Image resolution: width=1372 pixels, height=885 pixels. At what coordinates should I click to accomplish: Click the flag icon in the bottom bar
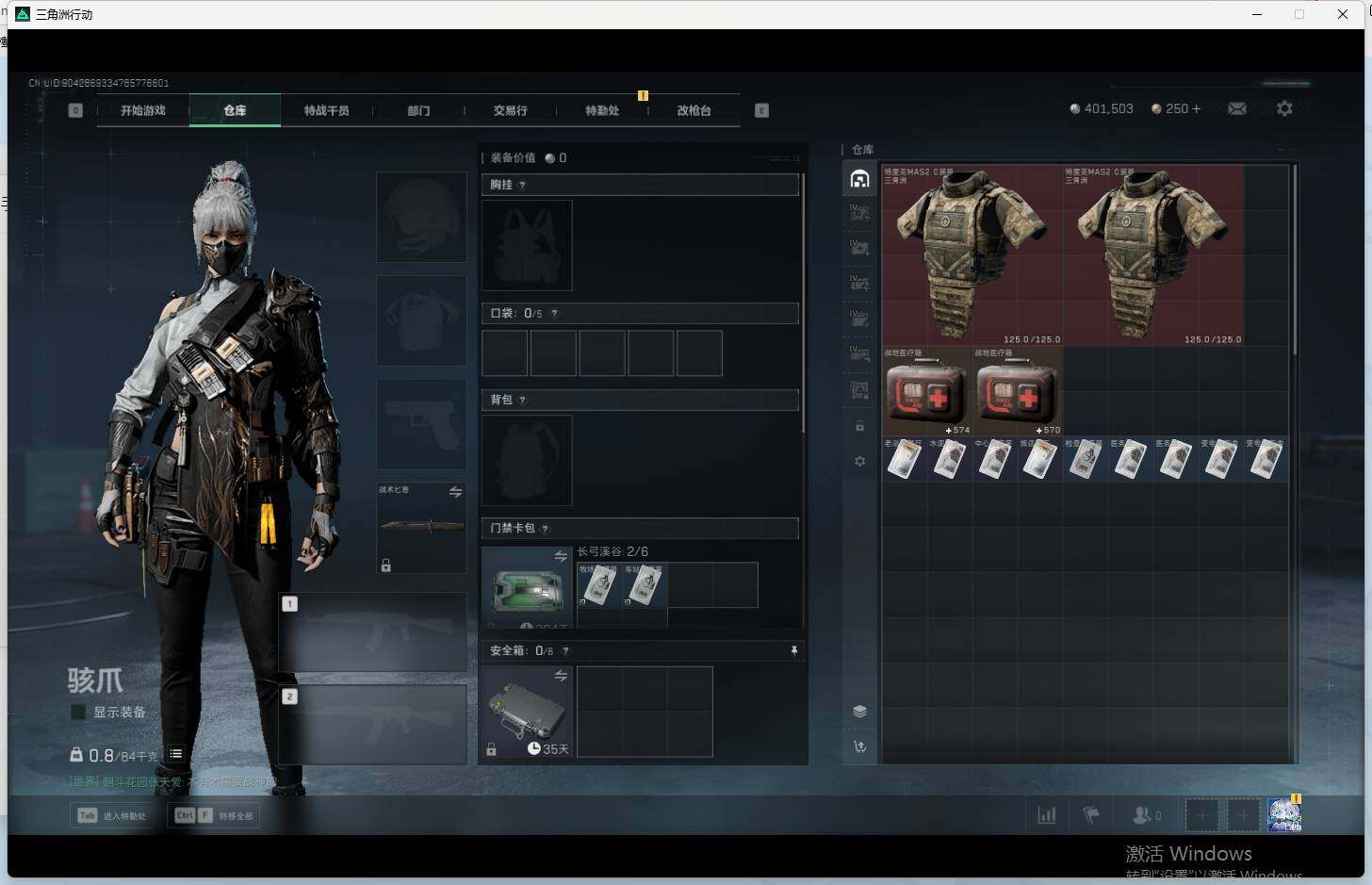click(x=1091, y=815)
